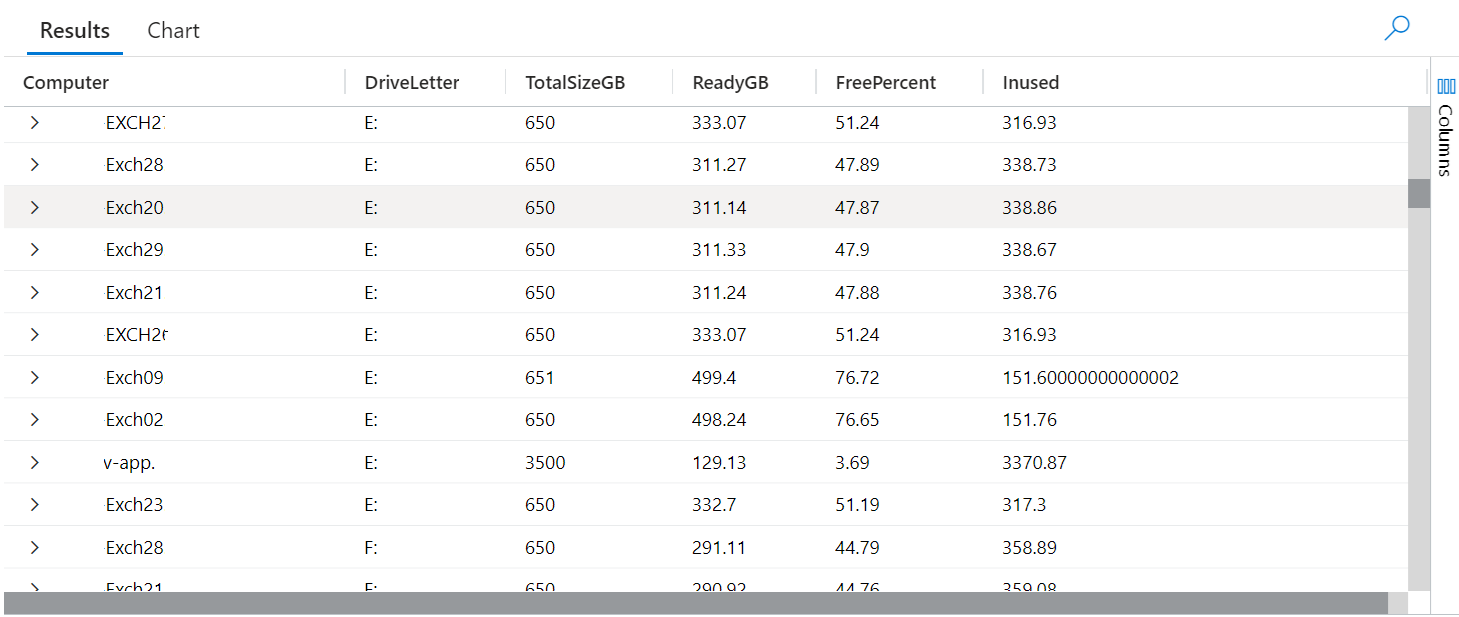
Task: Click the ReadyGB value 498.24
Action: tap(719, 420)
